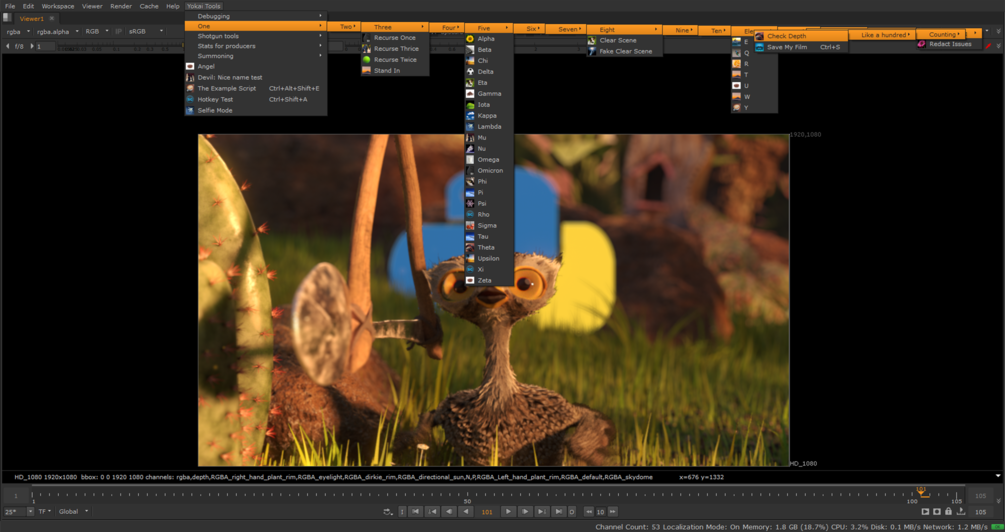This screenshot has width=1005, height=532.
Task: Click the Clear Scene icon
Action: pos(592,40)
